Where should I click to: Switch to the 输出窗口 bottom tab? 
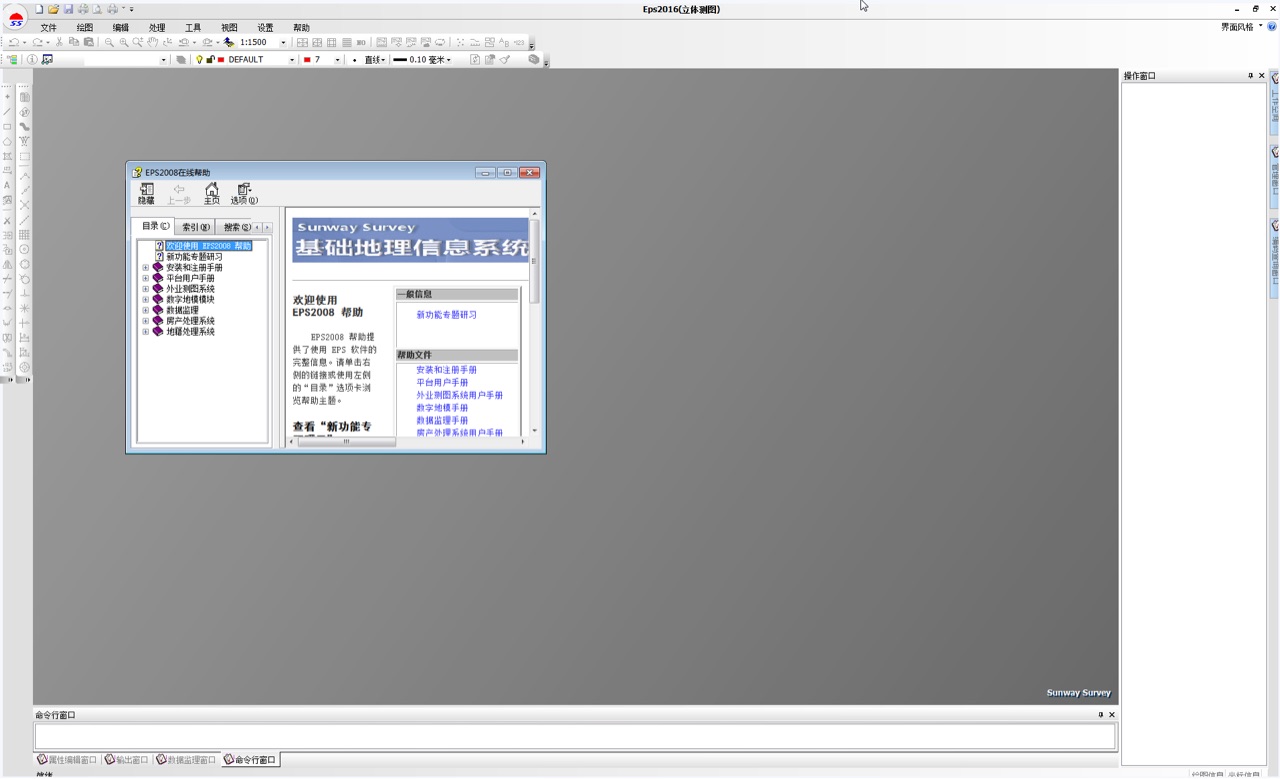pos(126,760)
